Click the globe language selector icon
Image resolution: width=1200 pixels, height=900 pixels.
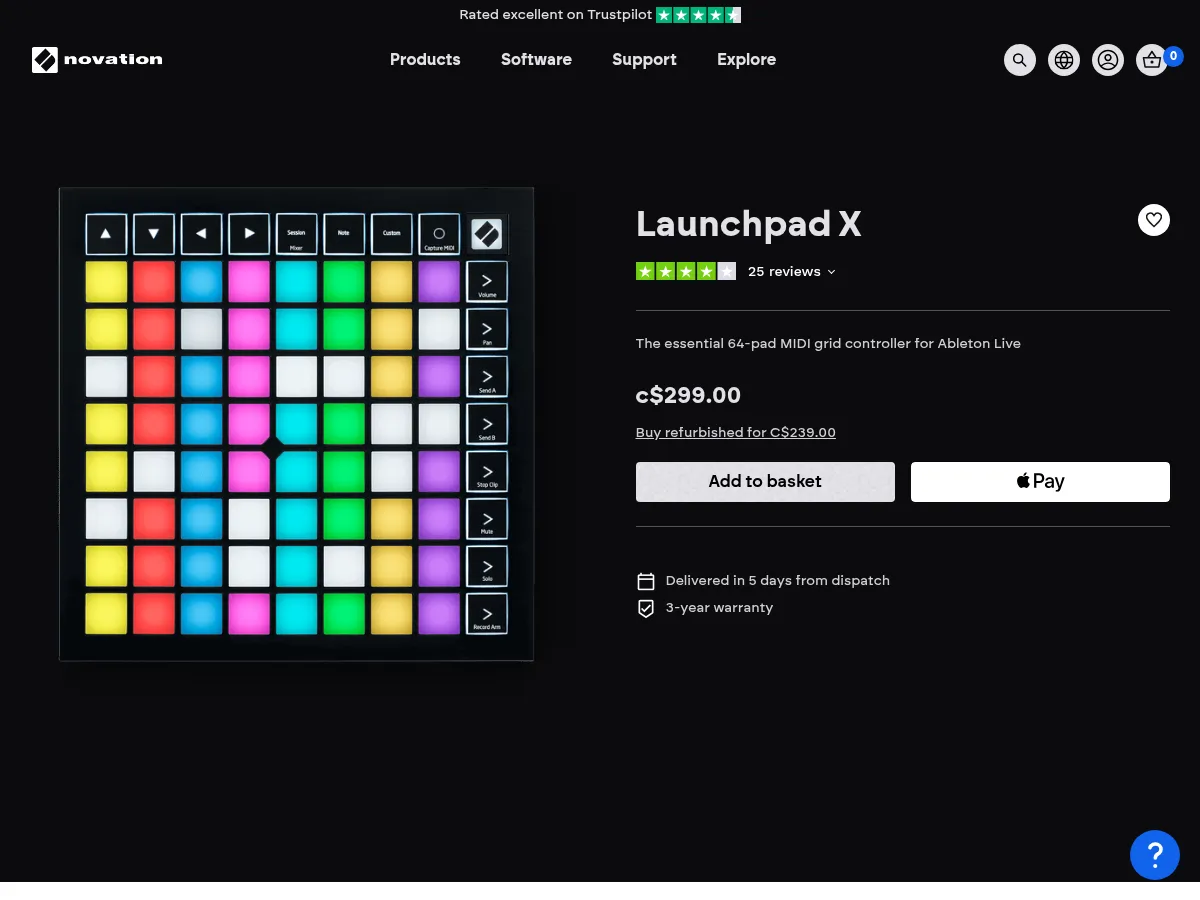[x=1064, y=60]
